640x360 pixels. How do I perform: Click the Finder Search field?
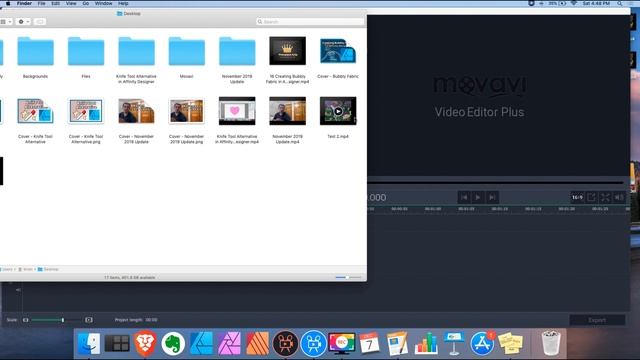[x=310, y=22]
